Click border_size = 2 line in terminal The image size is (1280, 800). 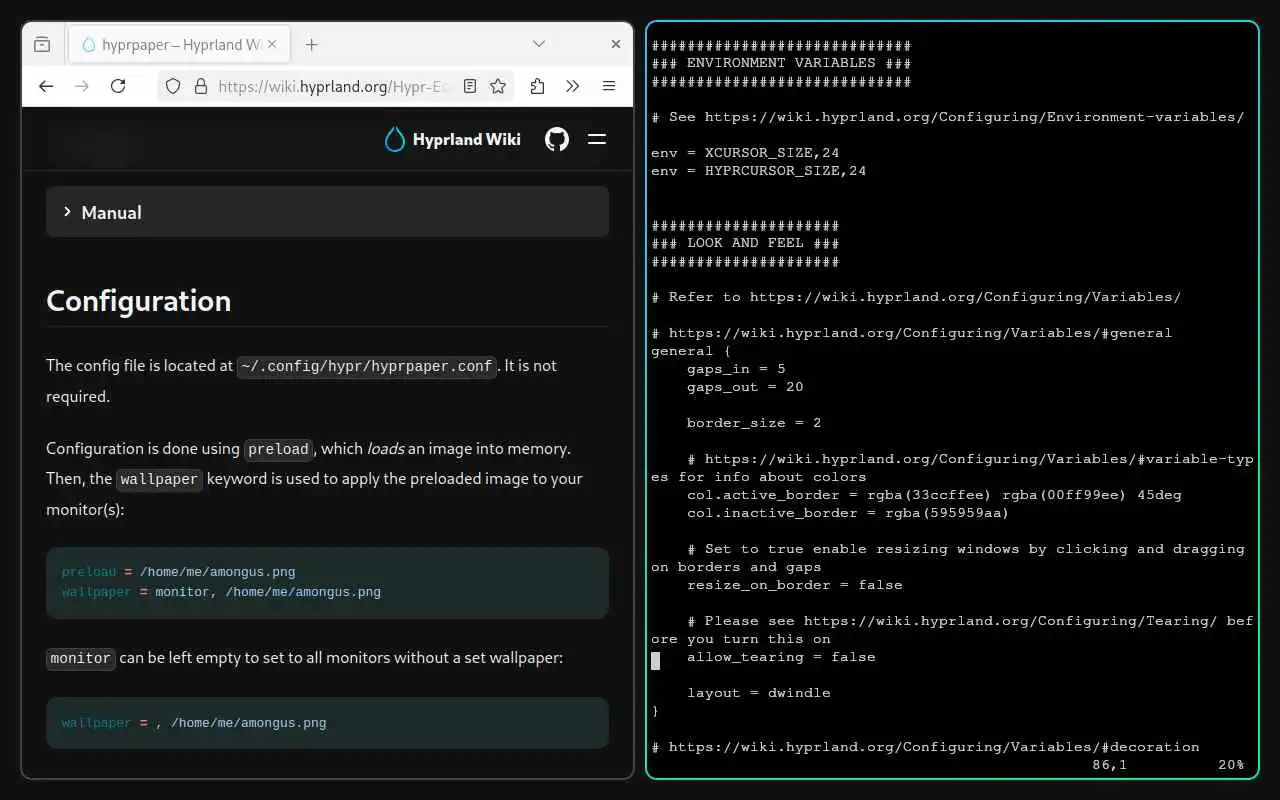point(754,423)
